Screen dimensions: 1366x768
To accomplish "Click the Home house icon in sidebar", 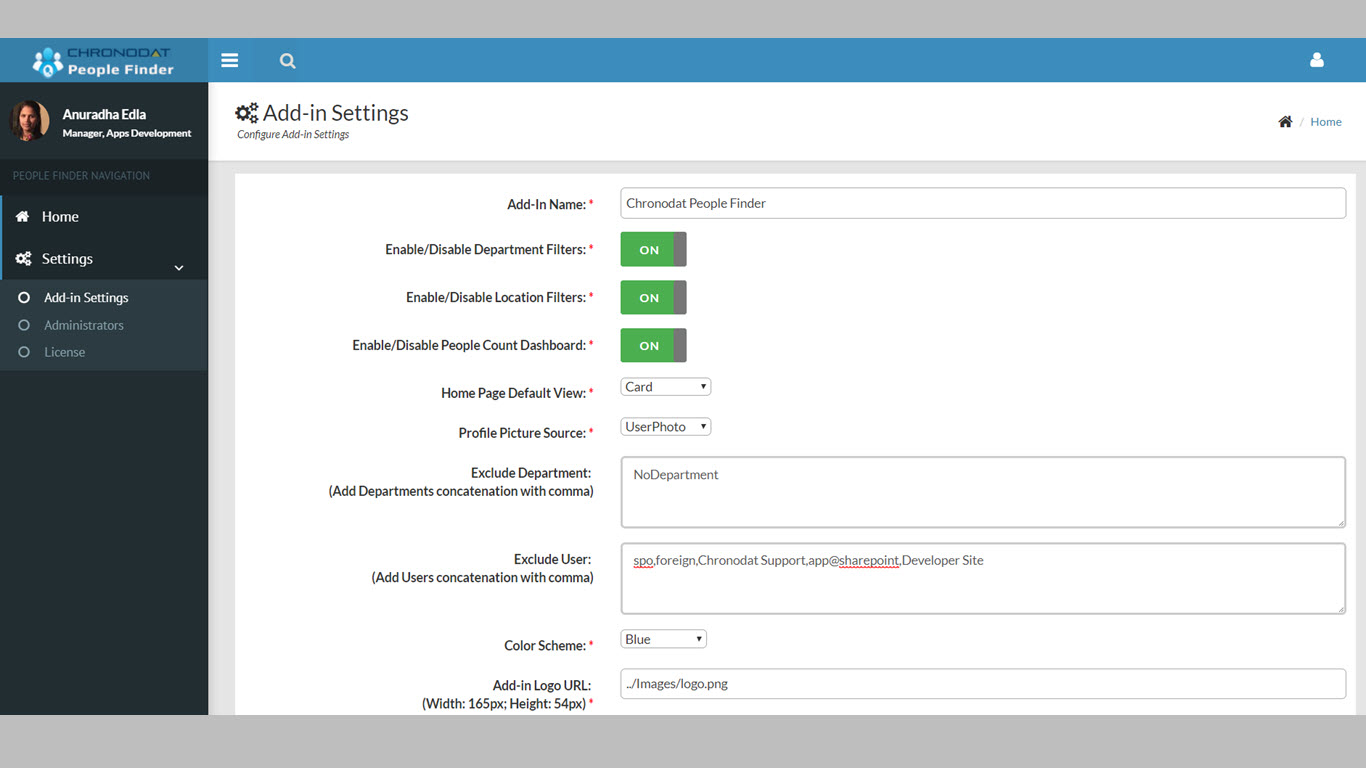I will coord(22,216).
